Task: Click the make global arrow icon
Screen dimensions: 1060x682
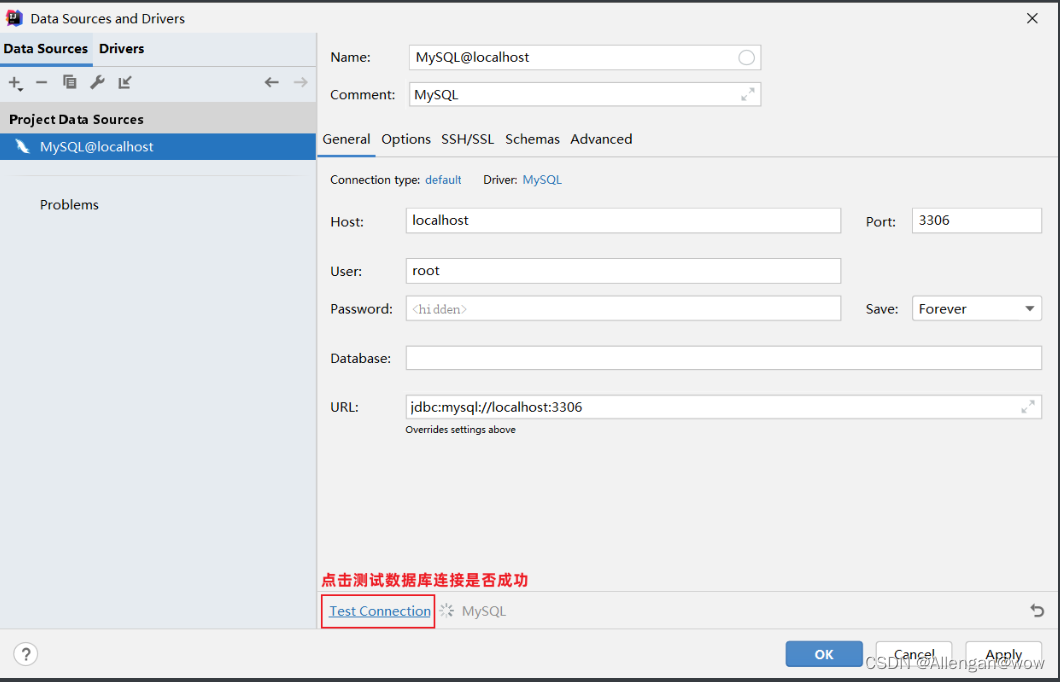Action: click(x=125, y=82)
